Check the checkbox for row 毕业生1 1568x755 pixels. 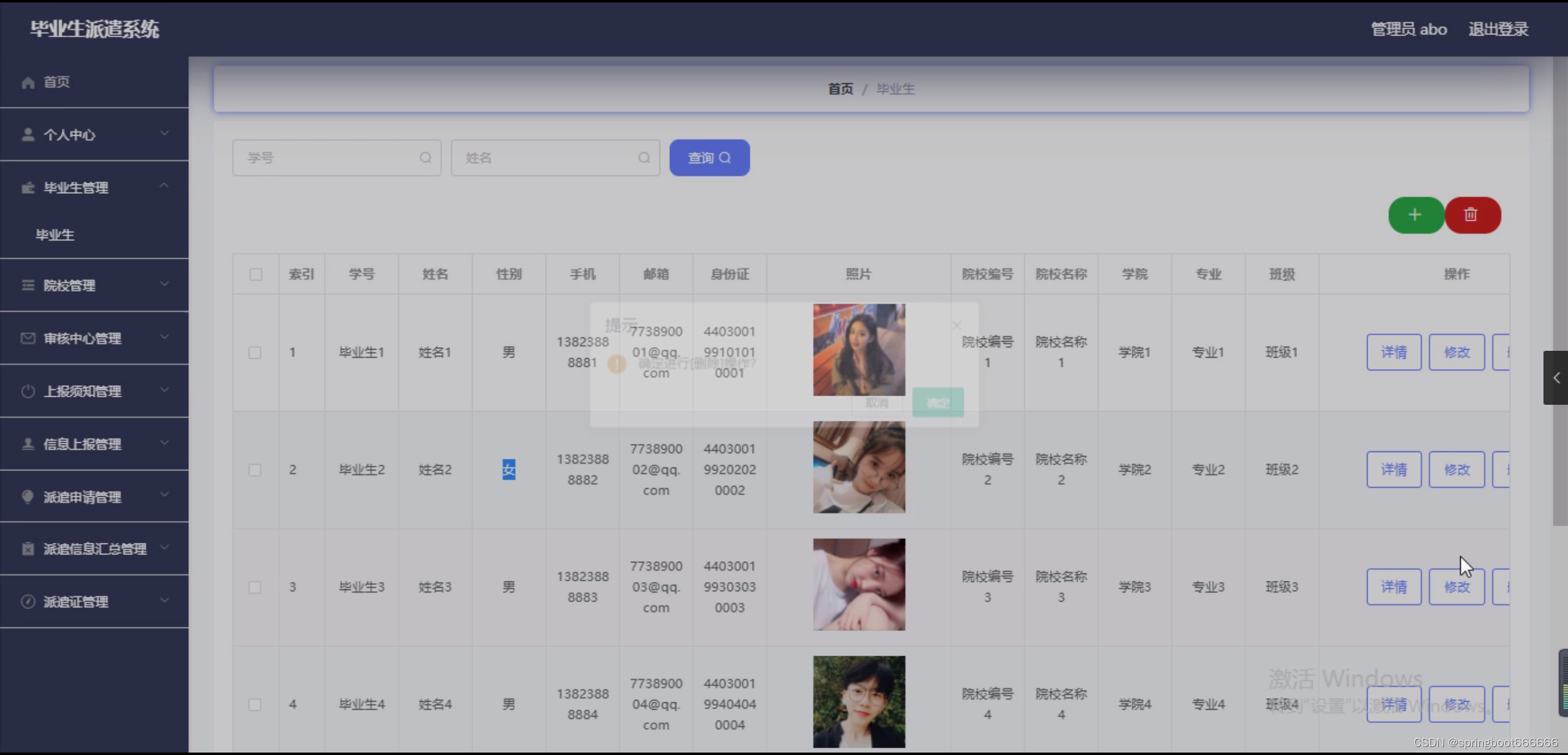(x=254, y=353)
